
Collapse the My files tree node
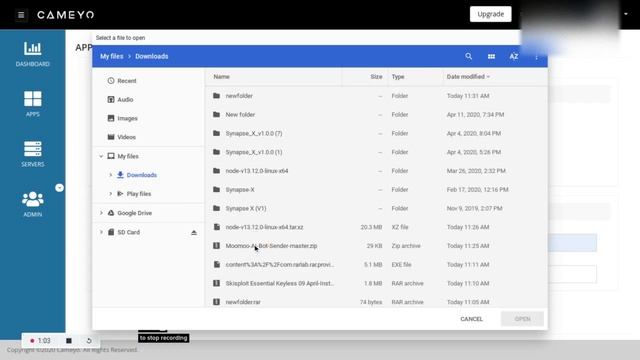tap(101, 156)
